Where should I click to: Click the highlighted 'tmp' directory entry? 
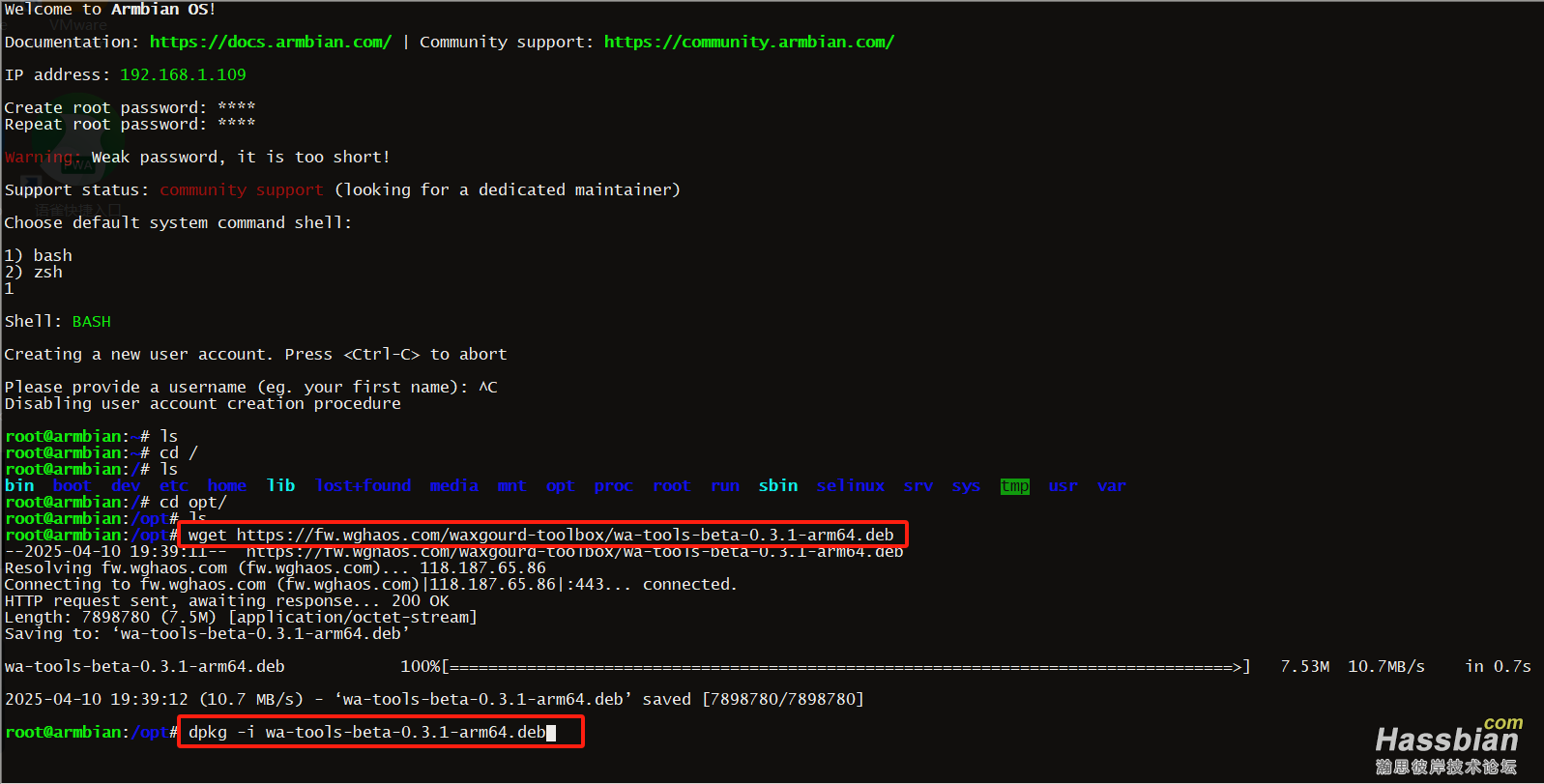coord(1015,485)
